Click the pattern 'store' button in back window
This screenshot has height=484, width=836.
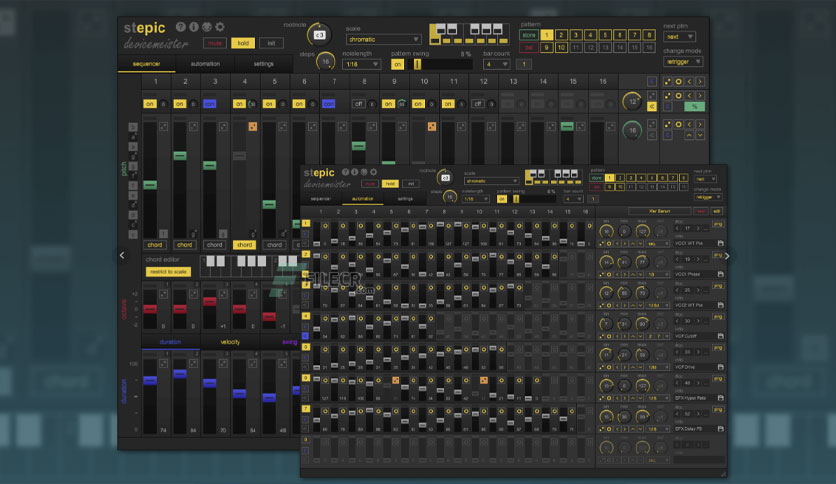point(528,35)
